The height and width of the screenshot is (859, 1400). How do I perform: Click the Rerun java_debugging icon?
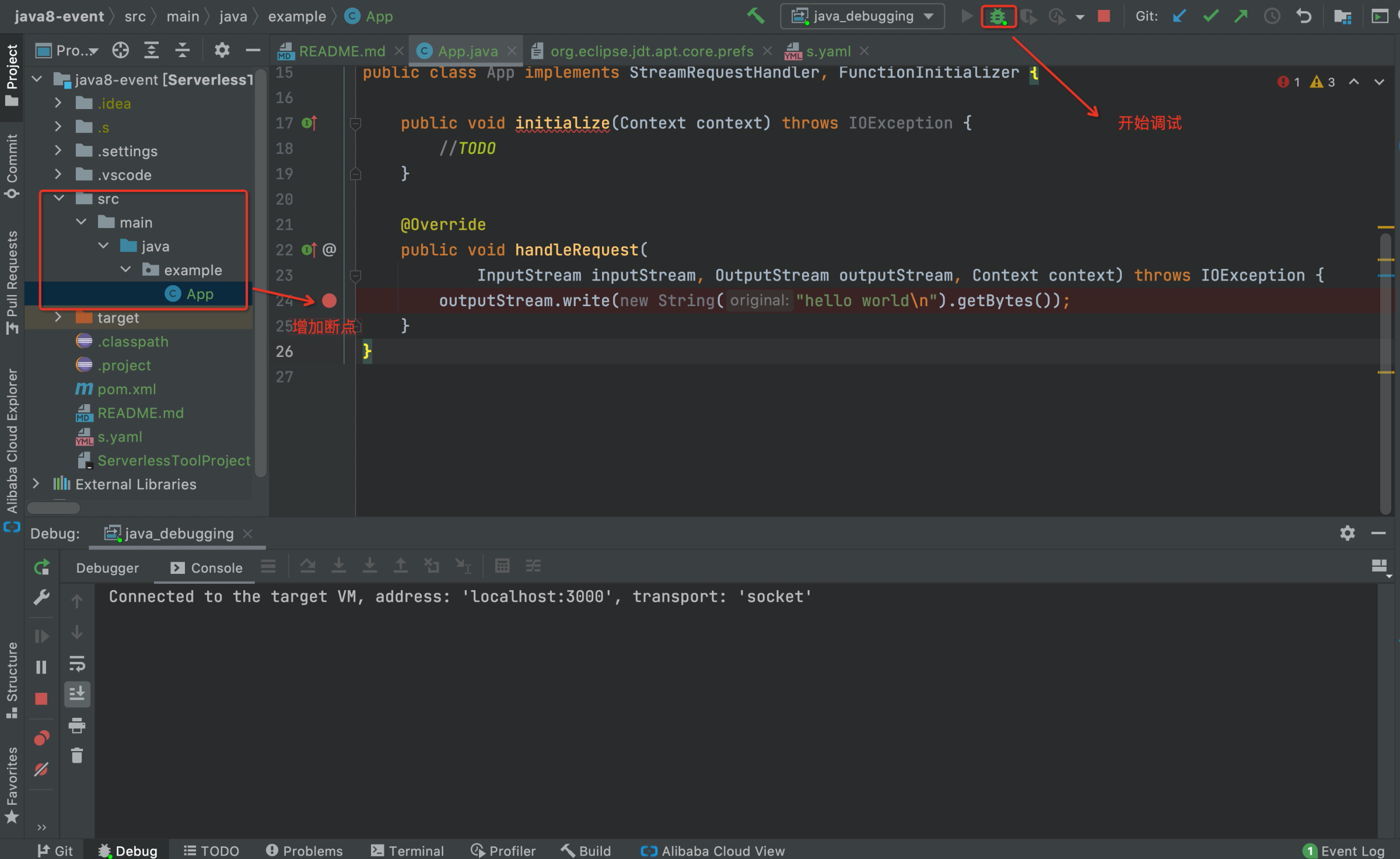(x=41, y=567)
